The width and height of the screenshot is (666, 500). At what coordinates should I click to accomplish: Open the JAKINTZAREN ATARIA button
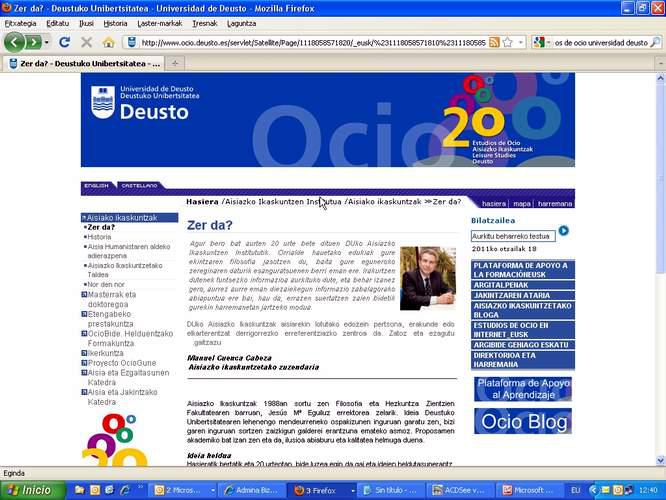point(523,295)
